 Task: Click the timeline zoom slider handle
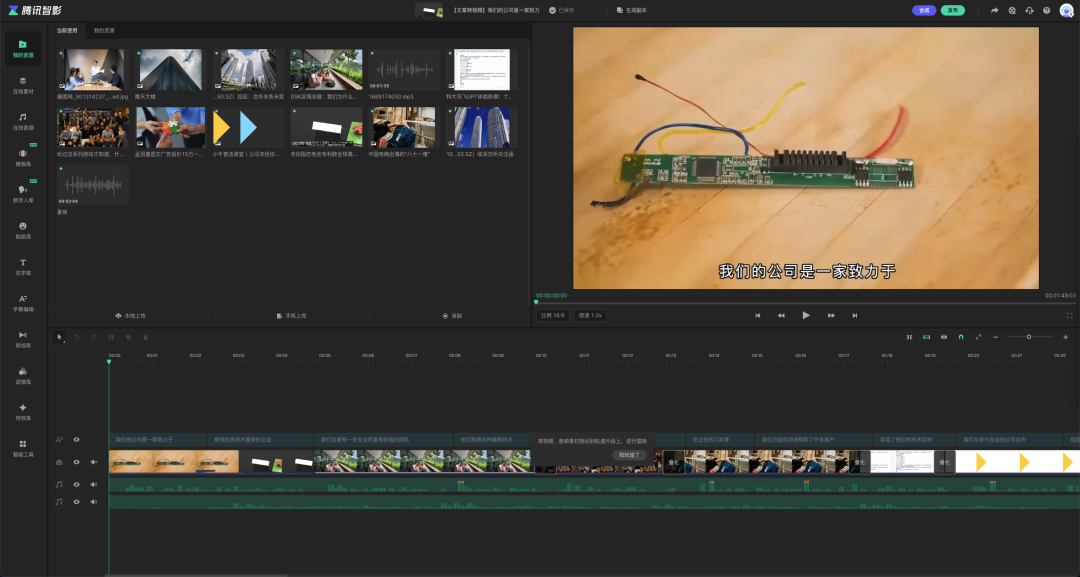click(1028, 337)
